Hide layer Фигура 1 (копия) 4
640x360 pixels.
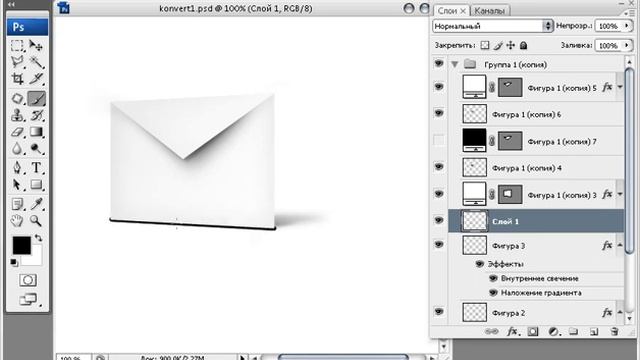point(439,167)
